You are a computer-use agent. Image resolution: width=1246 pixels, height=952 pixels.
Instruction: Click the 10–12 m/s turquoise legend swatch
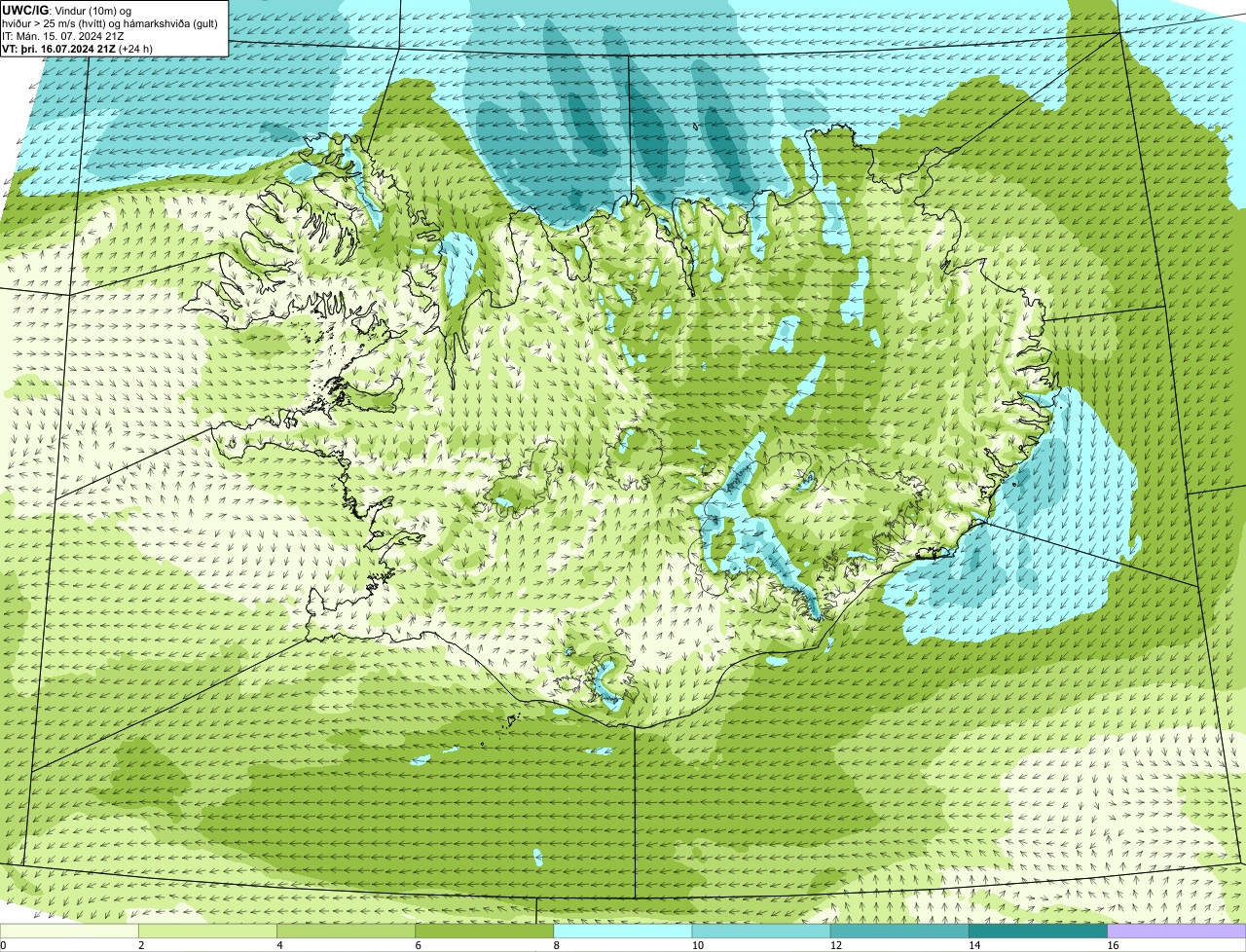[x=761, y=932]
